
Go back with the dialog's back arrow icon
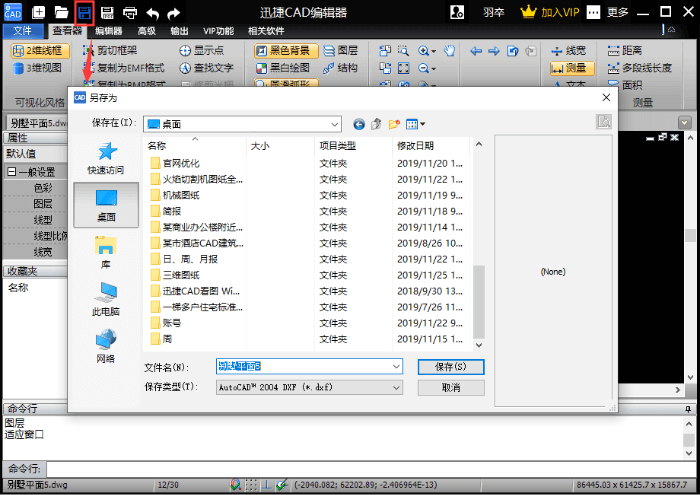[359, 124]
